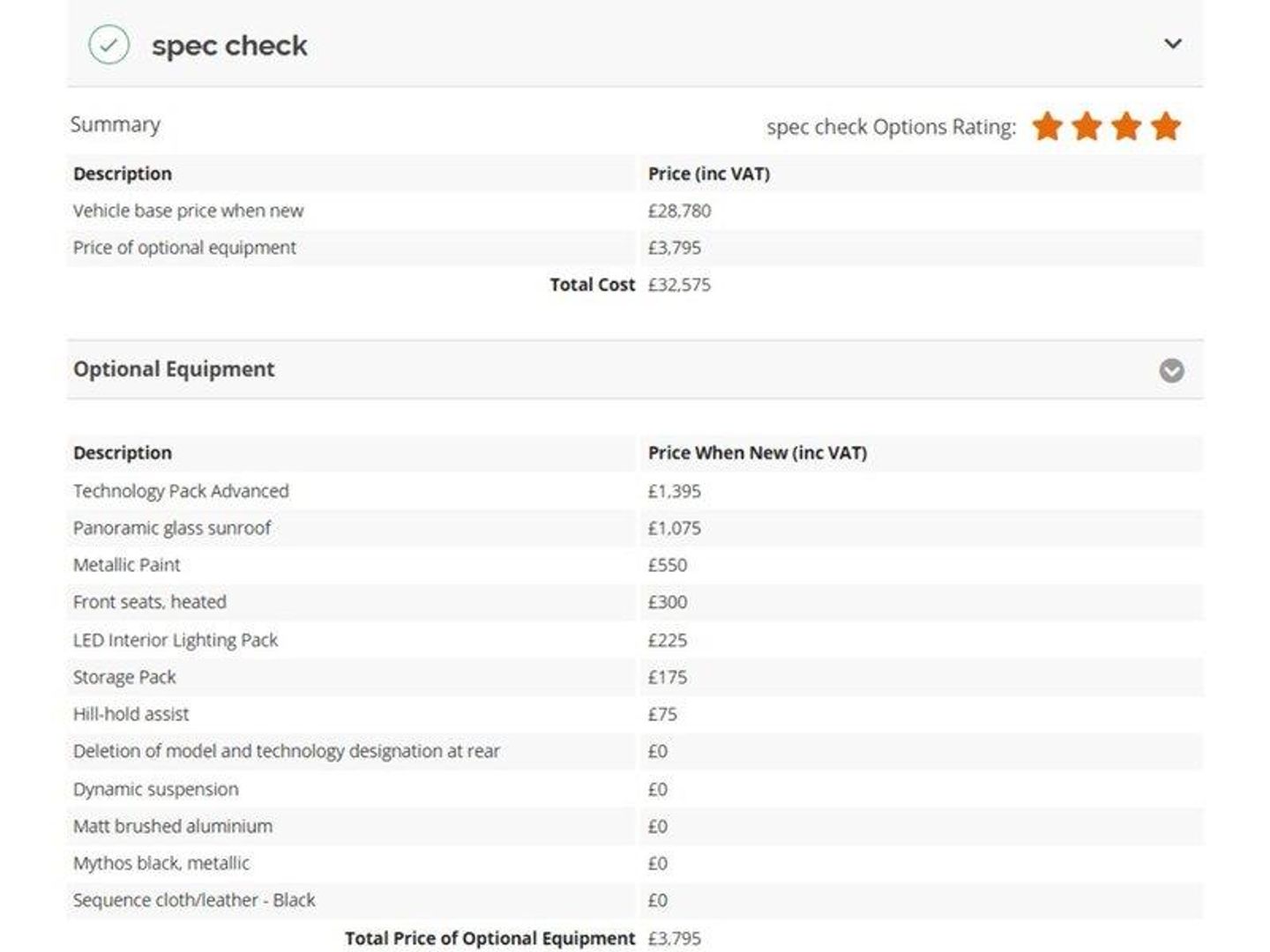Viewport: 1270px width, 952px height.
Task: Click the spec check heading text
Action: pyautogui.click(x=229, y=46)
